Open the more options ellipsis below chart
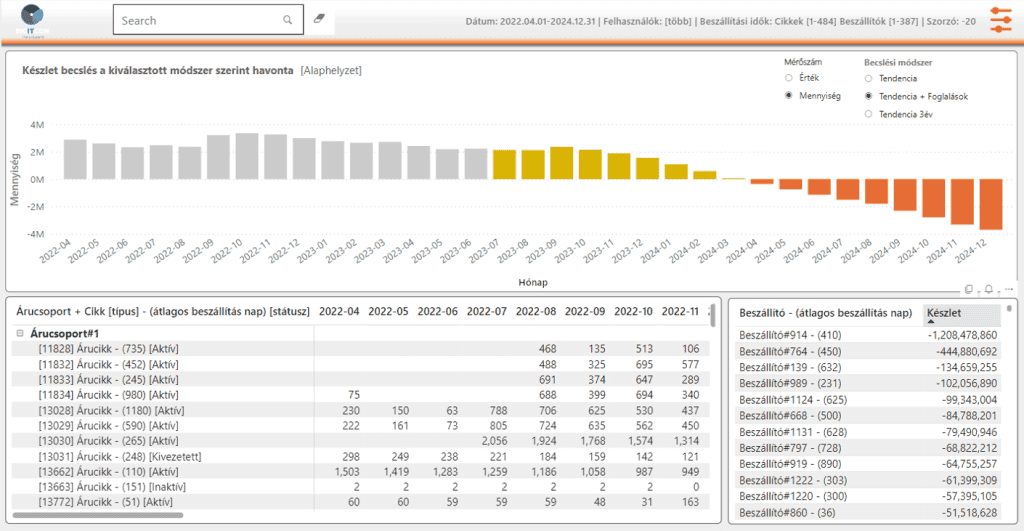1024x531 pixels. click(1007, 289)
